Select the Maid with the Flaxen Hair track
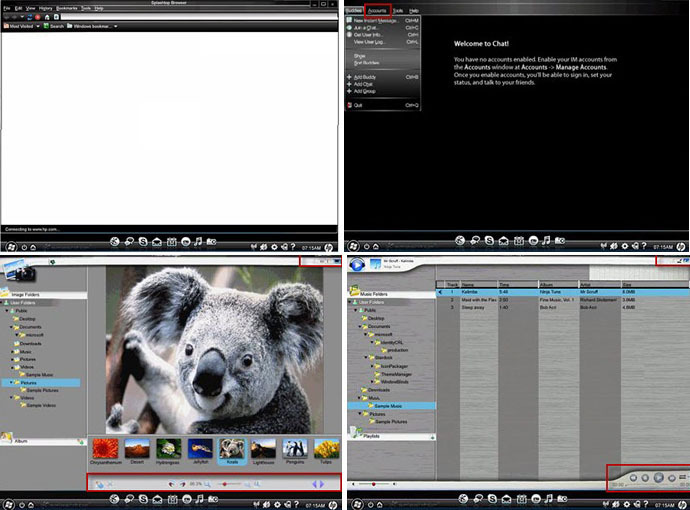This screenshot has height=510, width=690. (x=562, y=300)
